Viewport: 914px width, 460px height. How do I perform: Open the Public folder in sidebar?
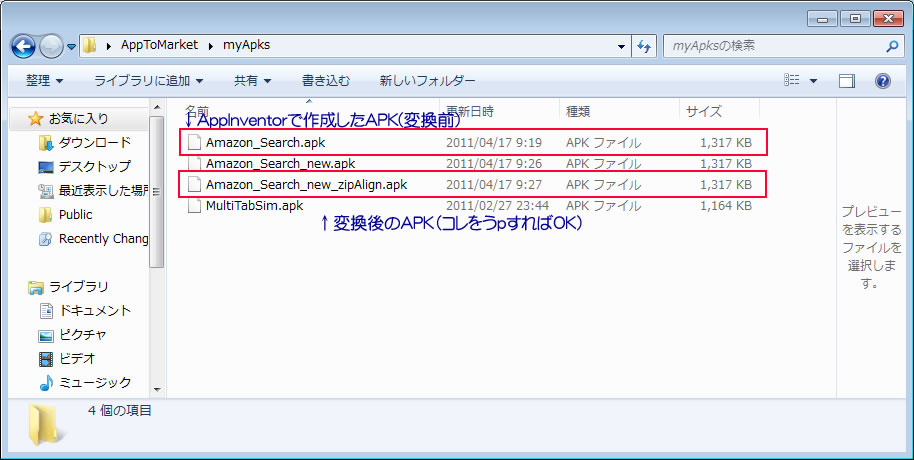click(x=75, y=215)
